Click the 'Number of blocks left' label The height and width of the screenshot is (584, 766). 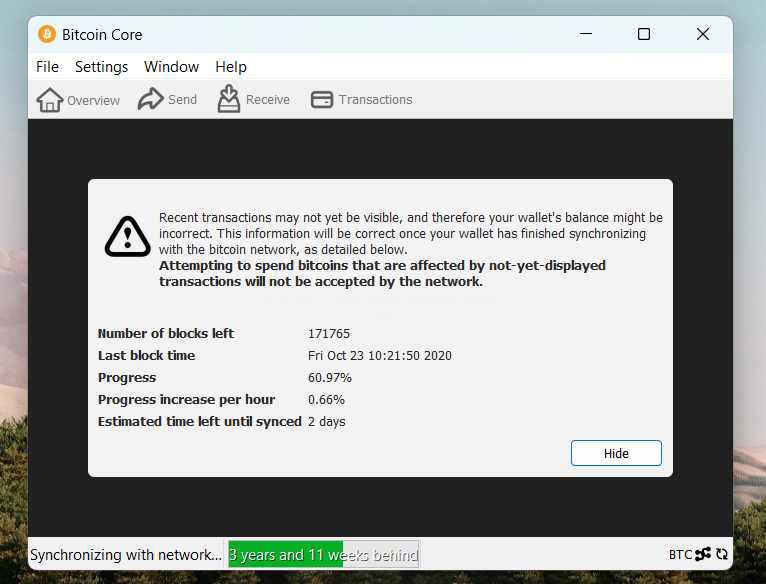point(166,333)
